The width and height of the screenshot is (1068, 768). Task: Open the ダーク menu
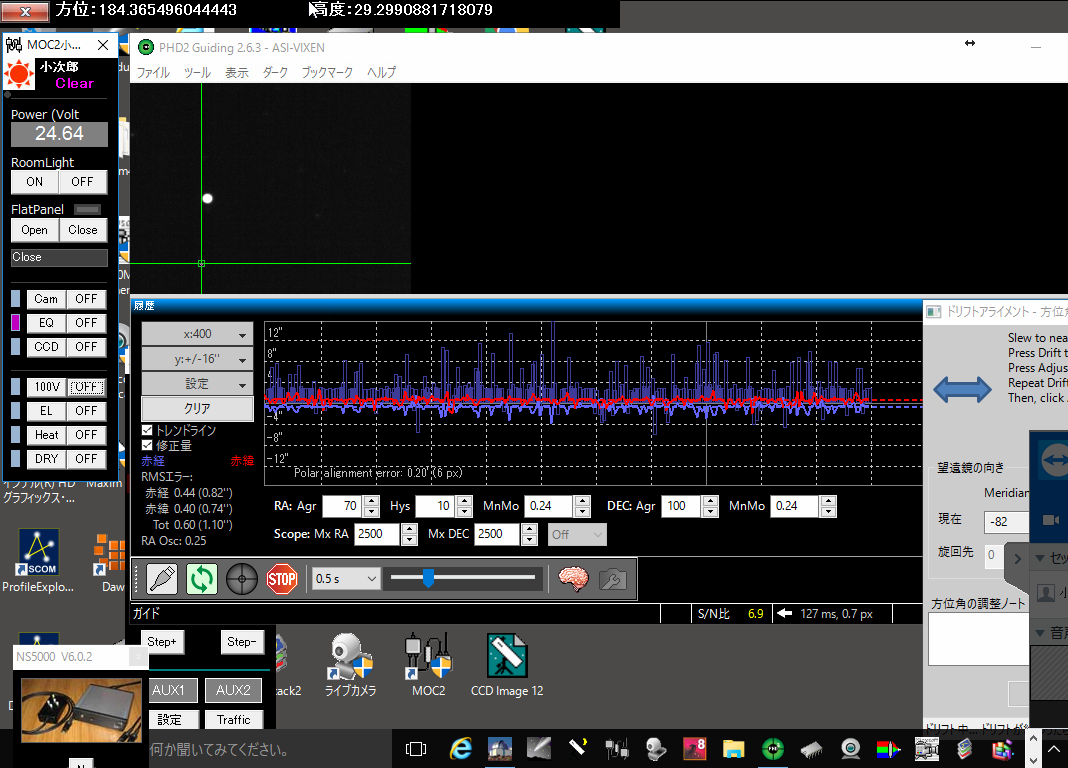point(275,72)
